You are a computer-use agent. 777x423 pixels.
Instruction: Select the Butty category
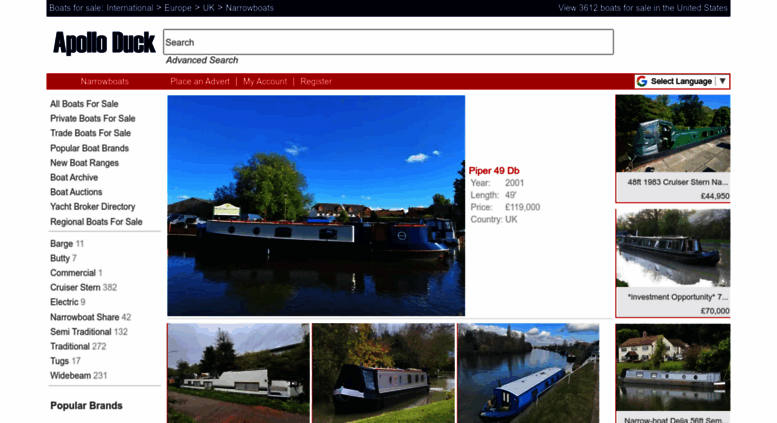[x=59, y=258]
